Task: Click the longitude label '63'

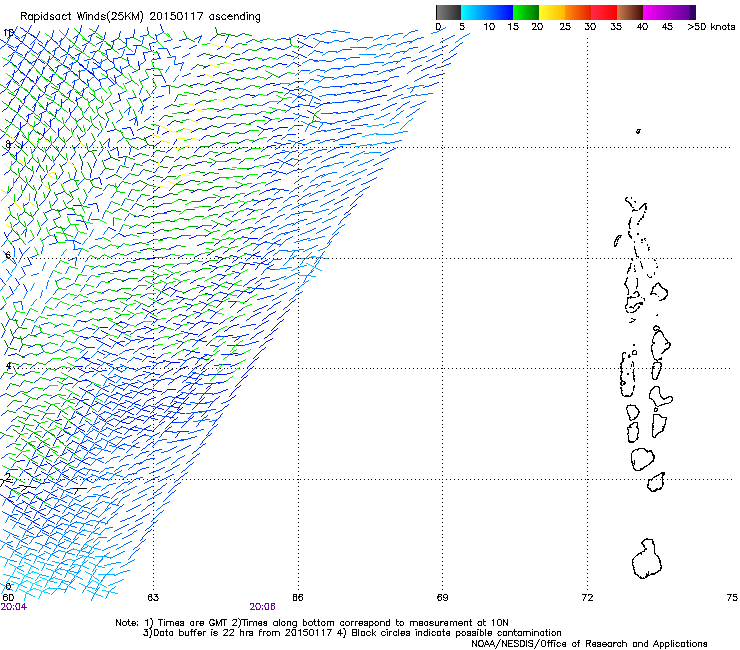Action: pos(153,598)
